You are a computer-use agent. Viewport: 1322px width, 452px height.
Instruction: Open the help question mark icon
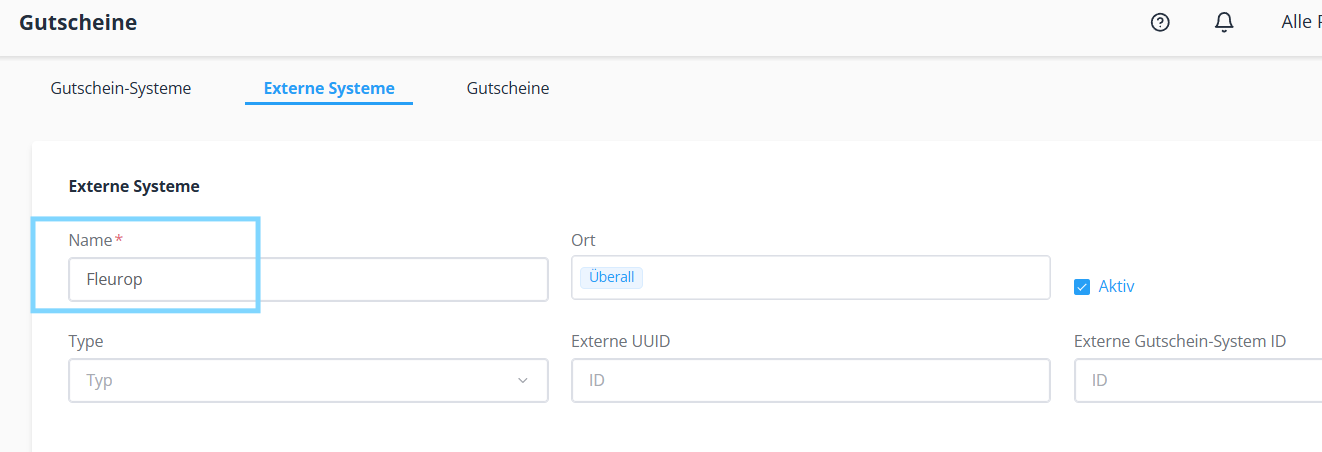click(x=1160, y=23)
